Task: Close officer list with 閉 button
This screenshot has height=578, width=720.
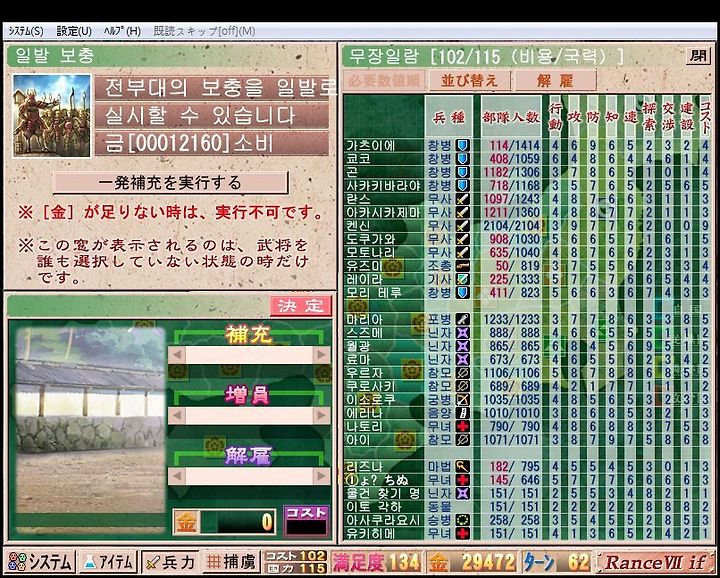Action: [698, 56]
